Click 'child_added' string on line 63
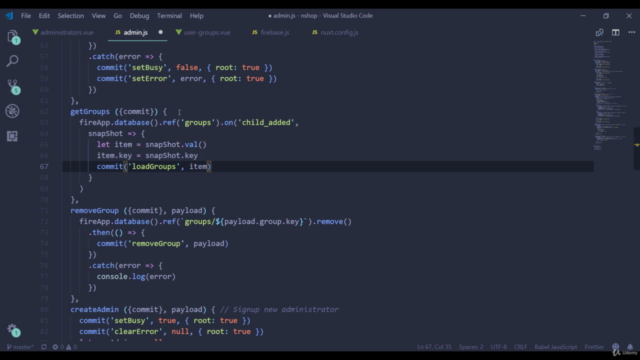The width and height of the screenshot is (640, 360). click(266, 122)
